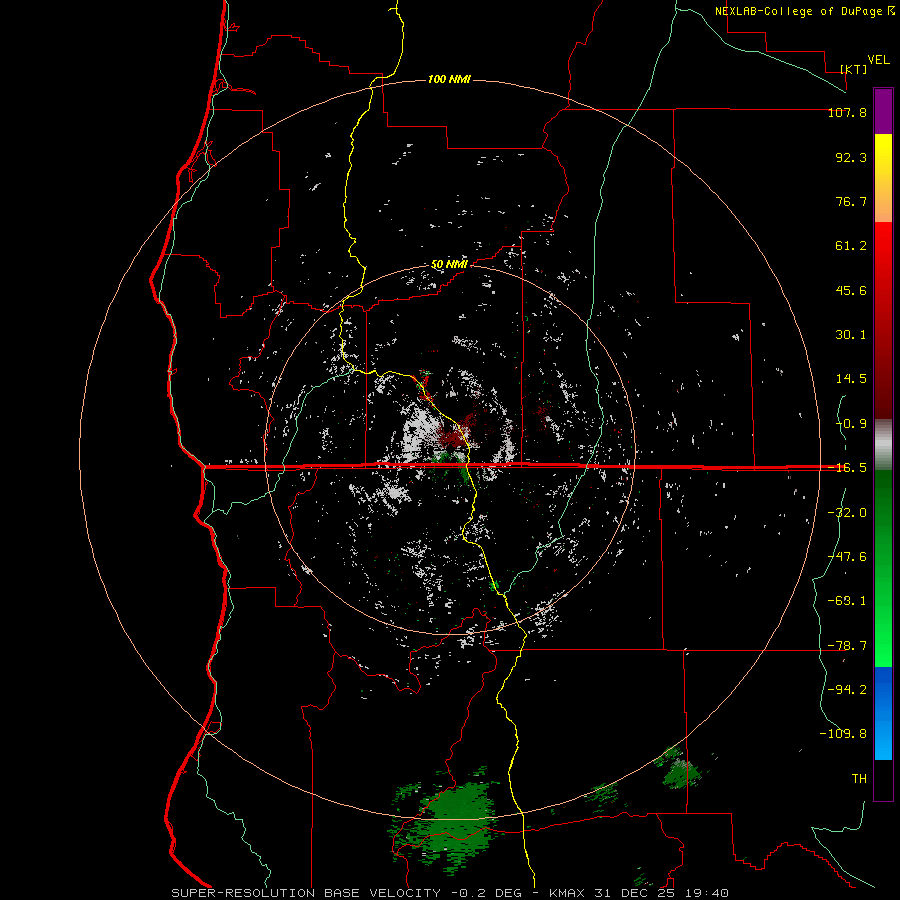900x900 pixels.
Task: Click the NEXLAB-College of DuPage credit text
Action: pyautogui.click(x=798, y=11)
